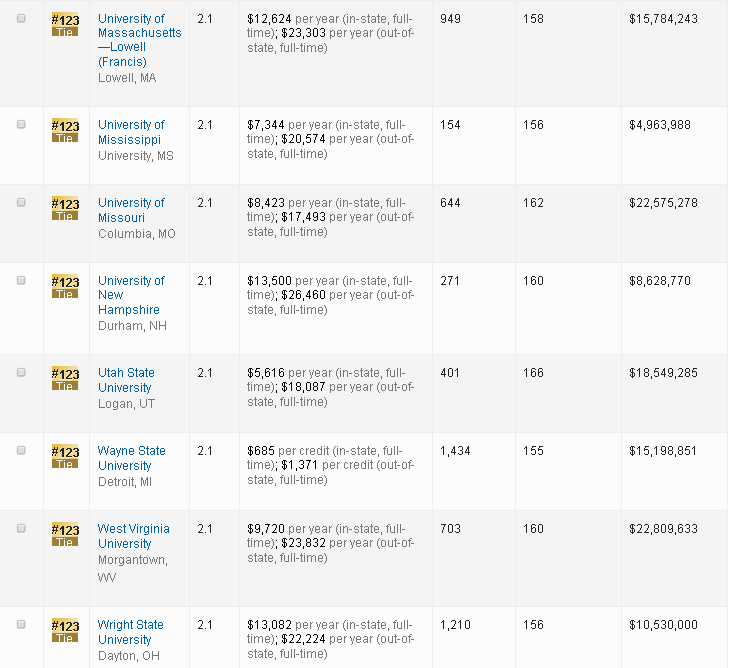Tick the University of Missouri checkbox
729x668 pixels.
pyautogui.click(x=22, y=202)
